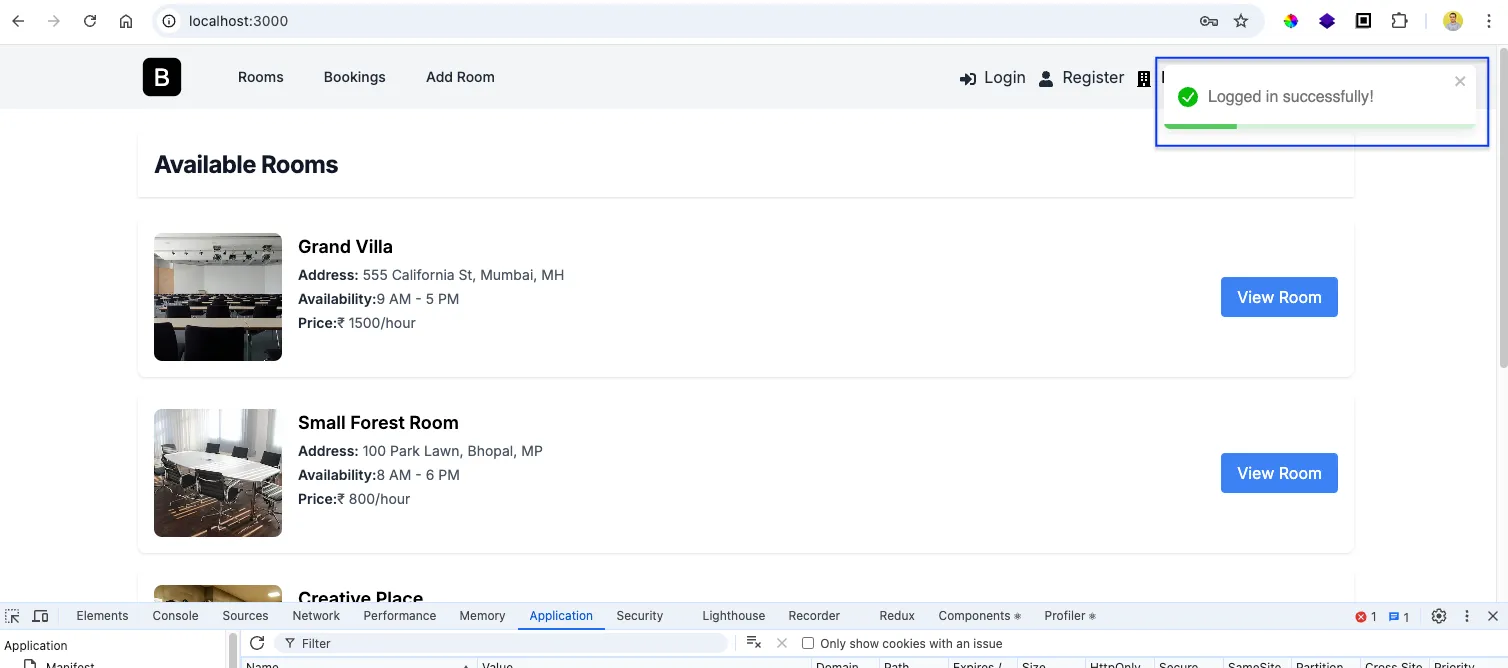Image resolution: width=1508 pixels, height=668 pixels.
Task: Switch to the Lighthouse DevTools tab
Action: [733, 616]
